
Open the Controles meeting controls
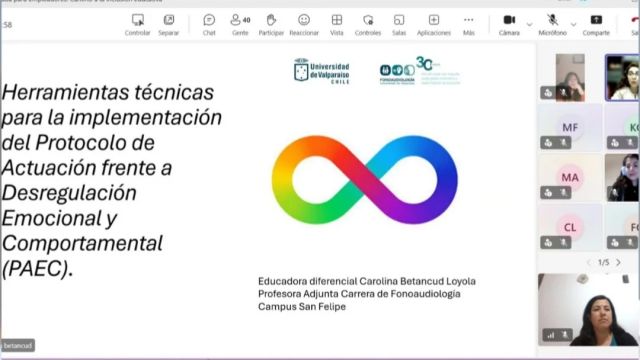[368, 24]
